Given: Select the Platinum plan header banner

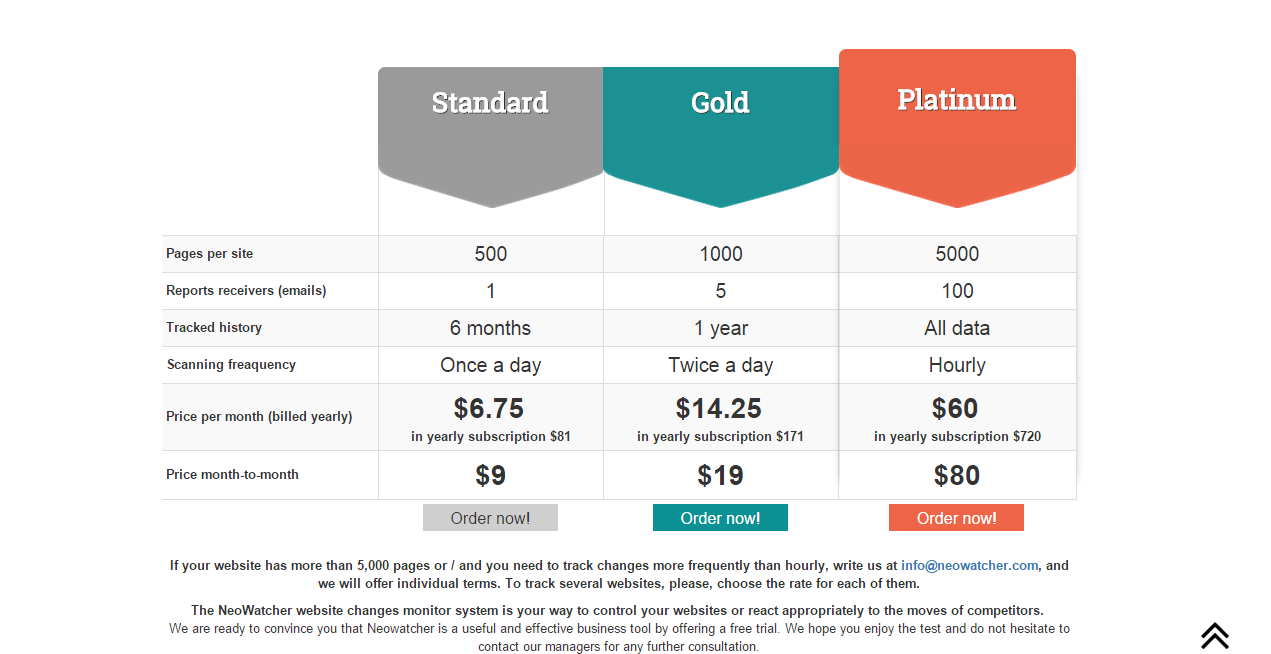Looking at the screenshot, I should (x=957, y=115).
